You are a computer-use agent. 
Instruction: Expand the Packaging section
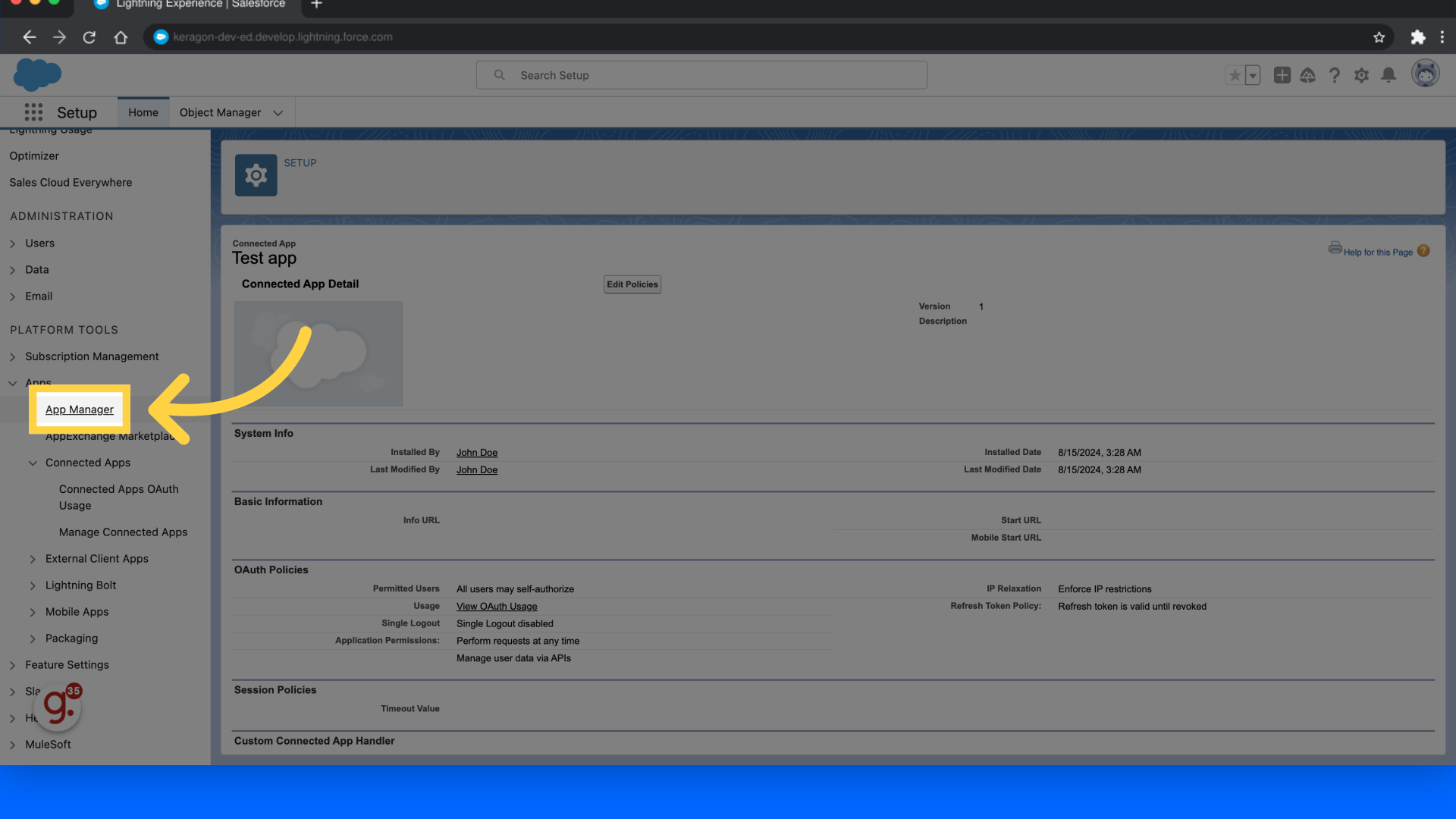(33, 639)
